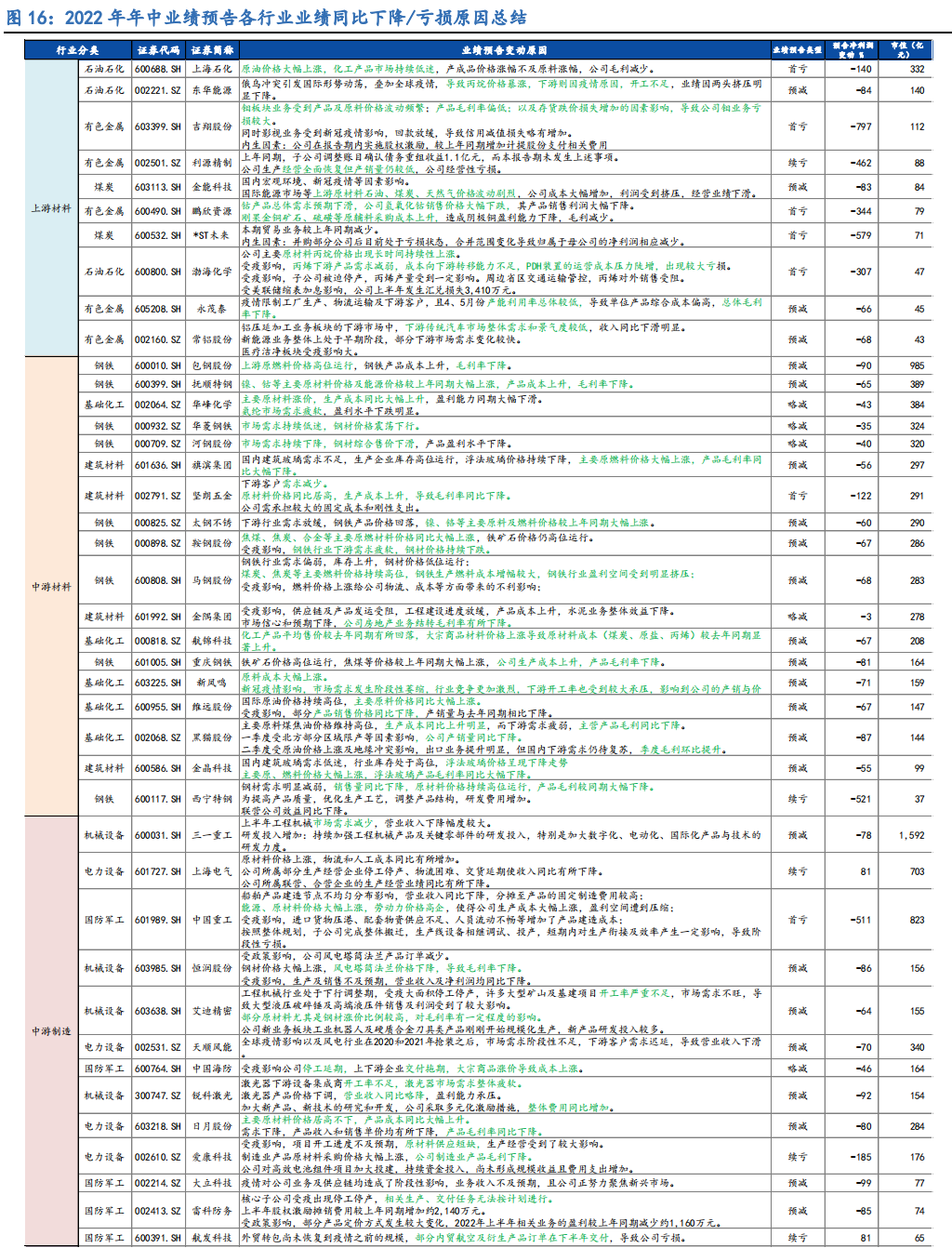Select stock code 600490.SH
The image size is (952, 1248).
coord(157,211)
